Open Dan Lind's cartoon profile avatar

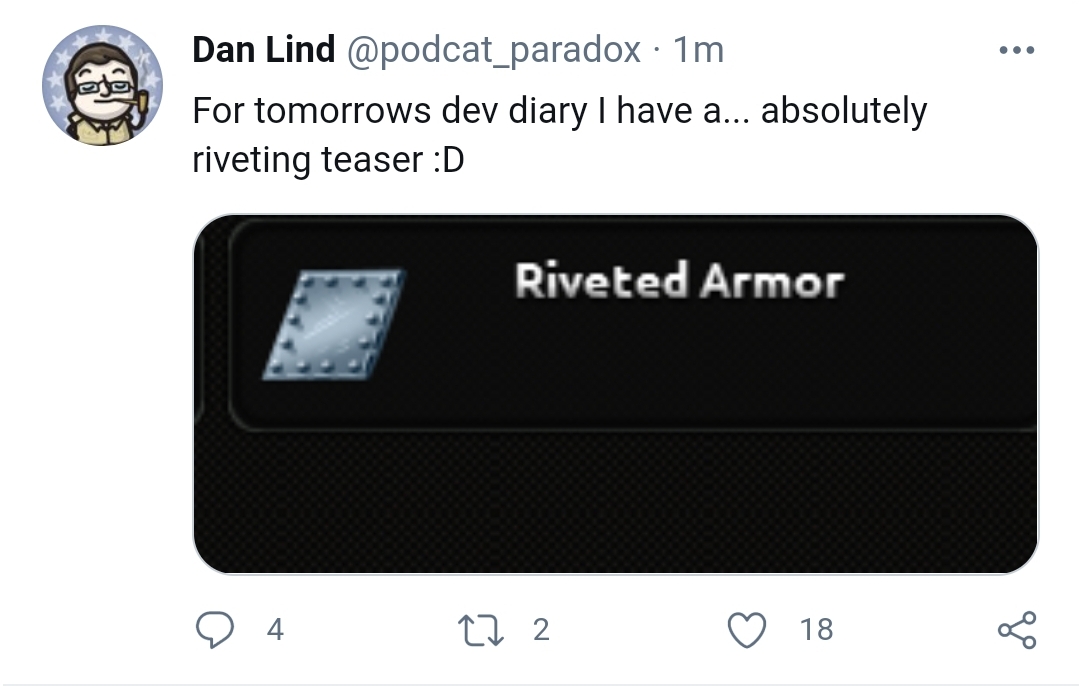[x=103, y=85]
